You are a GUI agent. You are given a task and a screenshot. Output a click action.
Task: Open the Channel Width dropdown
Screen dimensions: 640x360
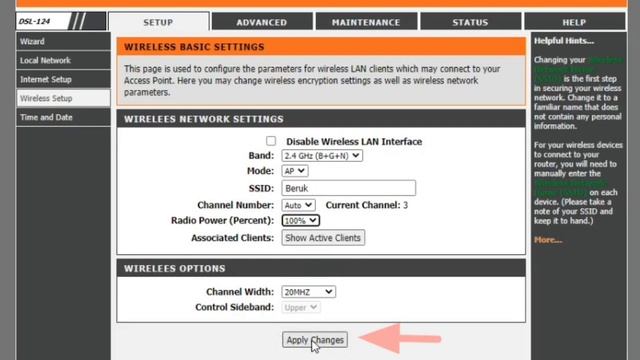coord(308,292)
